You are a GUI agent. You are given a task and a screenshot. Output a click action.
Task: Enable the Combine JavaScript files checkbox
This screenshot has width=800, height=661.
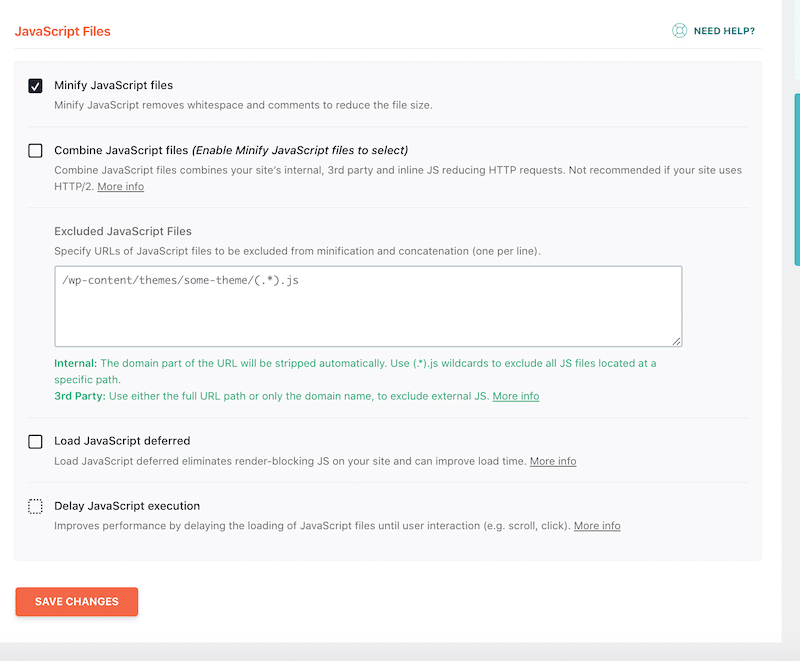point(36,151)
